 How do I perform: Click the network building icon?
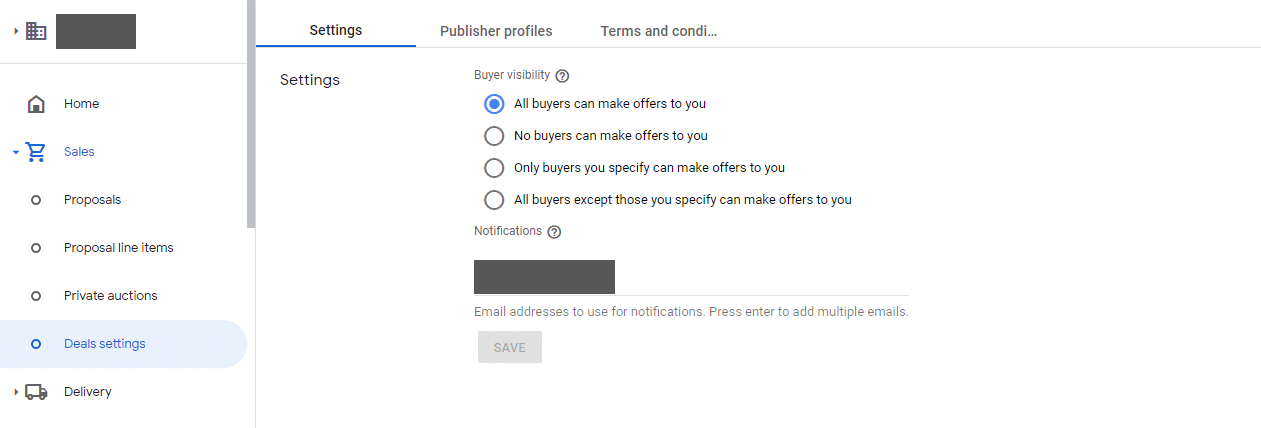click(x=36, y=31)
